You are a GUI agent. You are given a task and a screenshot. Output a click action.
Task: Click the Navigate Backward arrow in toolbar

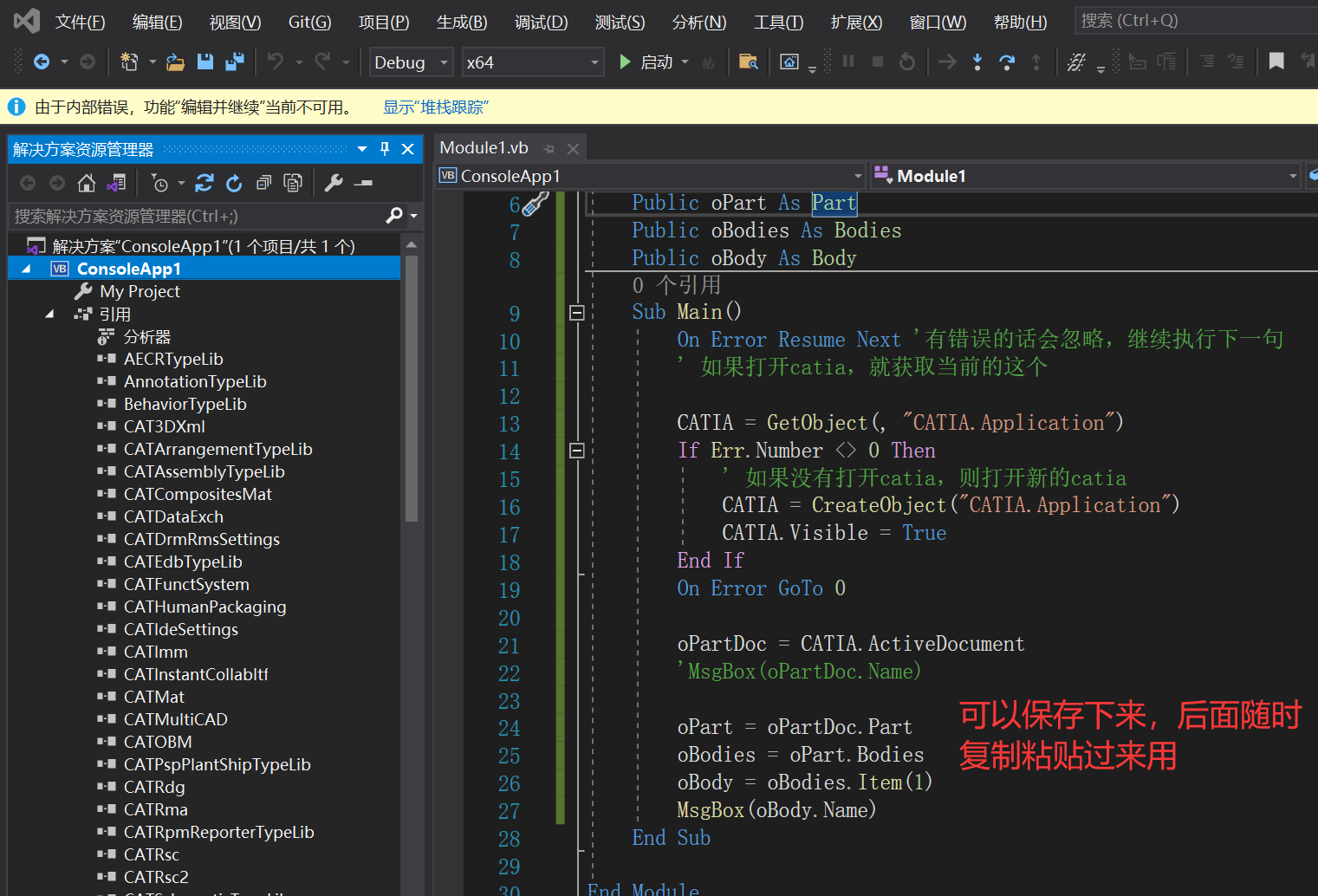pos(41,62)
